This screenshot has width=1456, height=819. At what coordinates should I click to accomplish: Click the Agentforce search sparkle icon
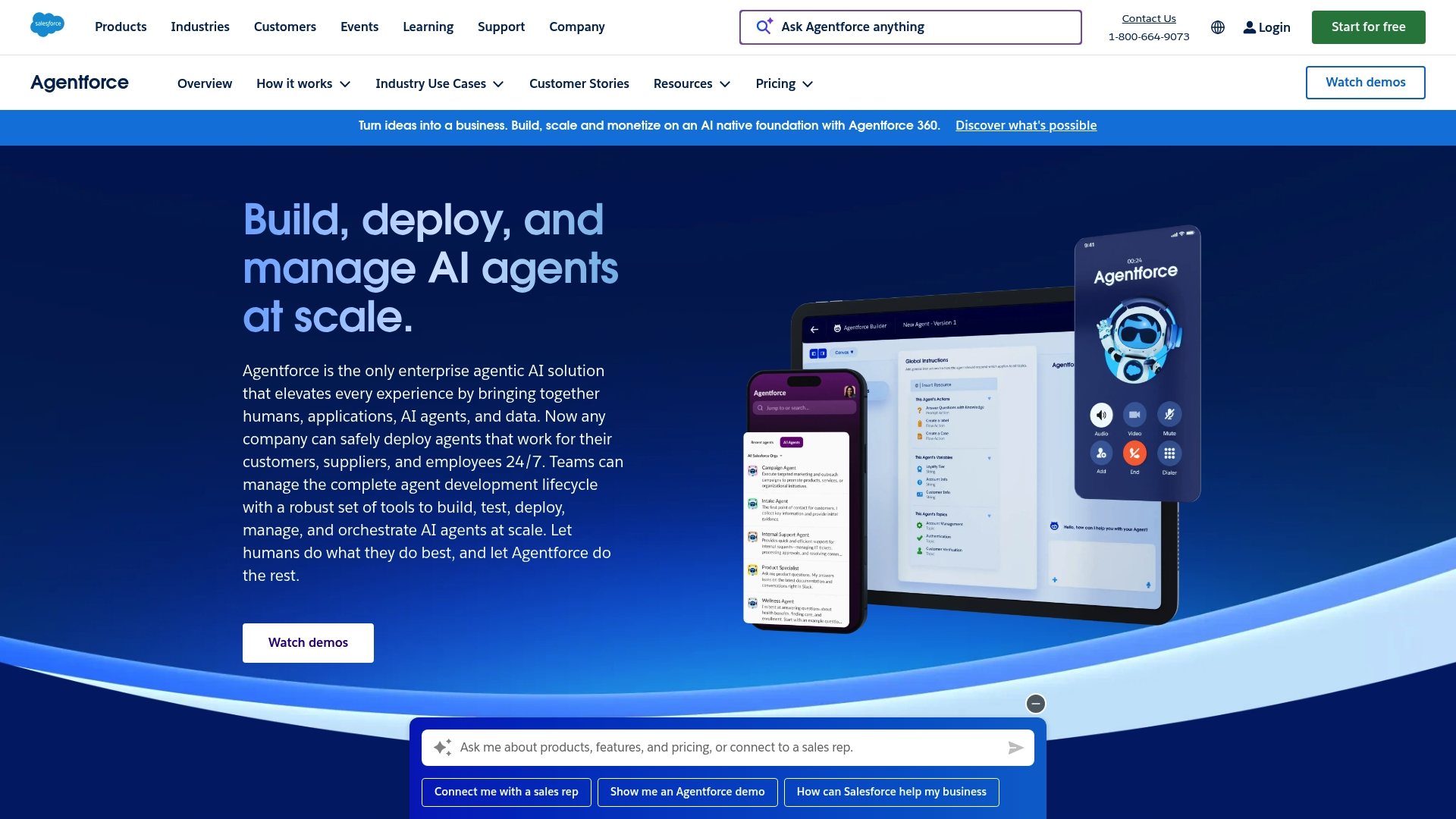[x=764, y=27]
